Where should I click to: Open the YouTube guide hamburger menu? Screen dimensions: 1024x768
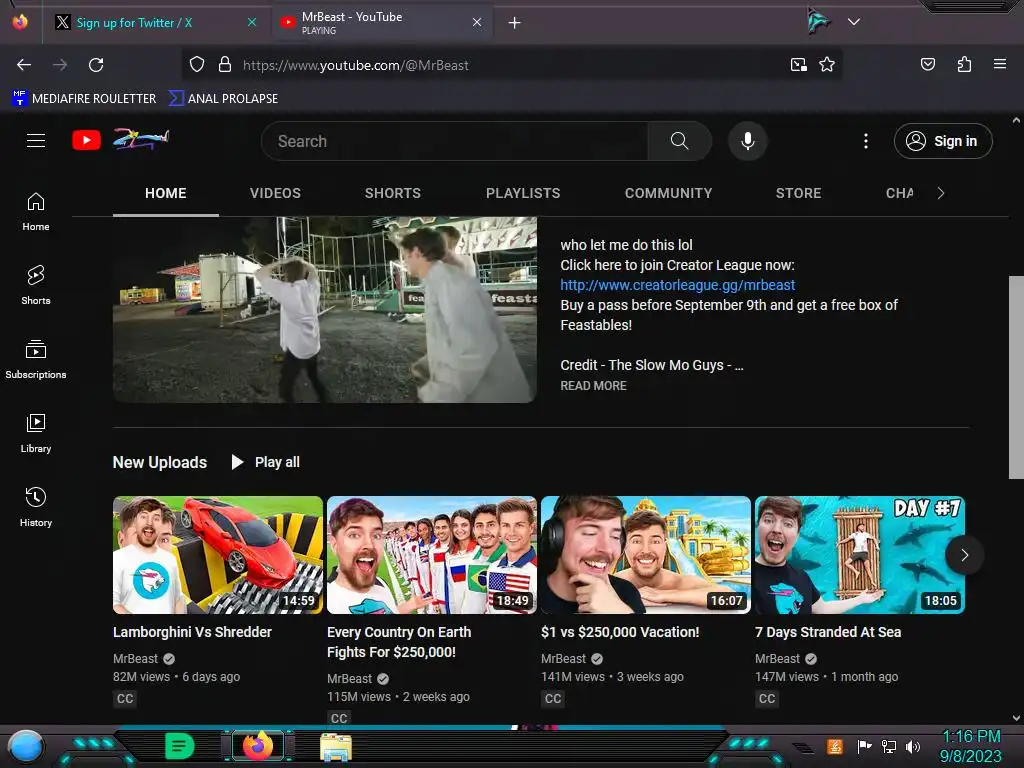click(x=36, y=140)
